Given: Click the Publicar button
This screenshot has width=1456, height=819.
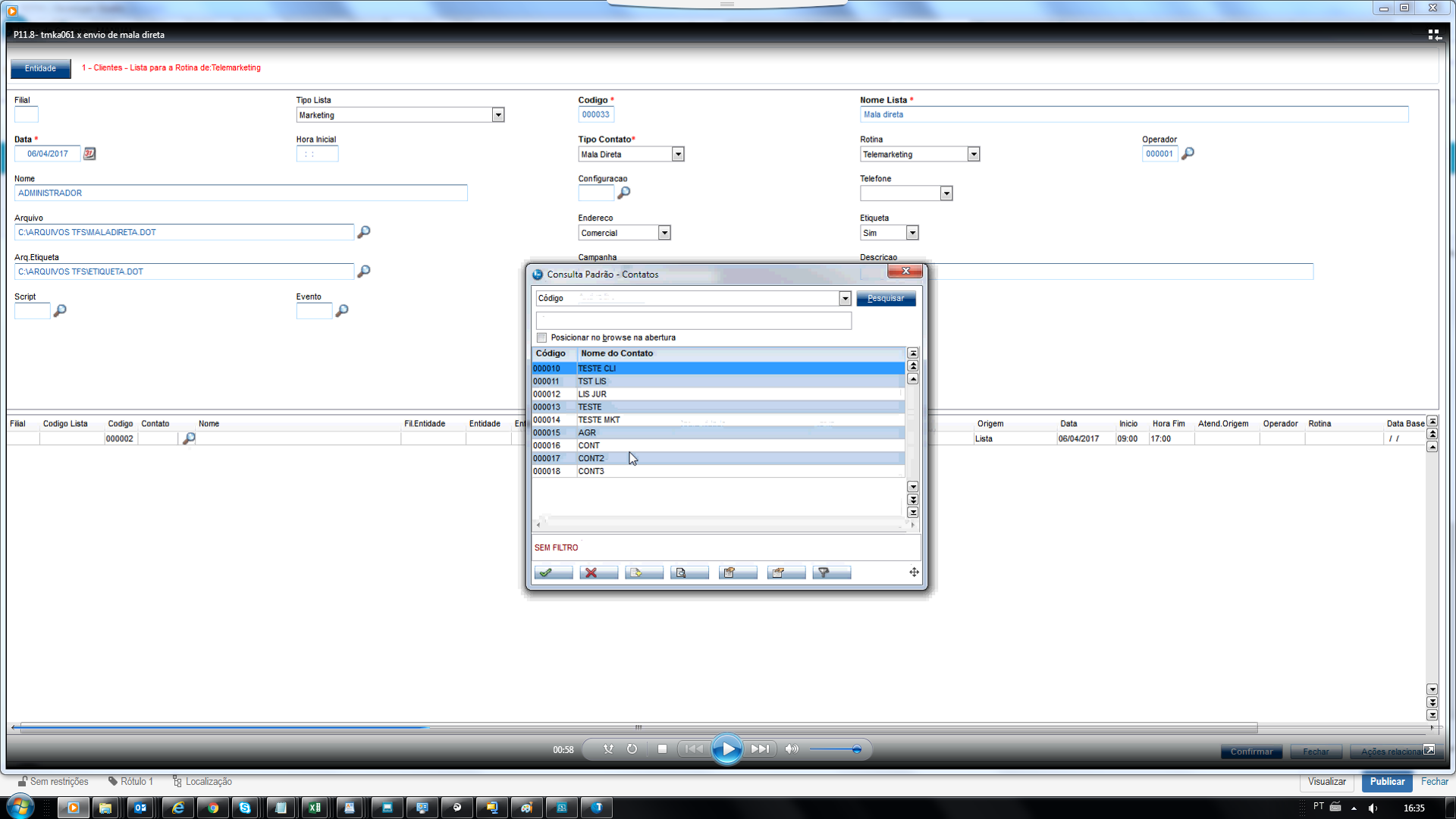Looking at the screenshot, I should pos(1386,782).
